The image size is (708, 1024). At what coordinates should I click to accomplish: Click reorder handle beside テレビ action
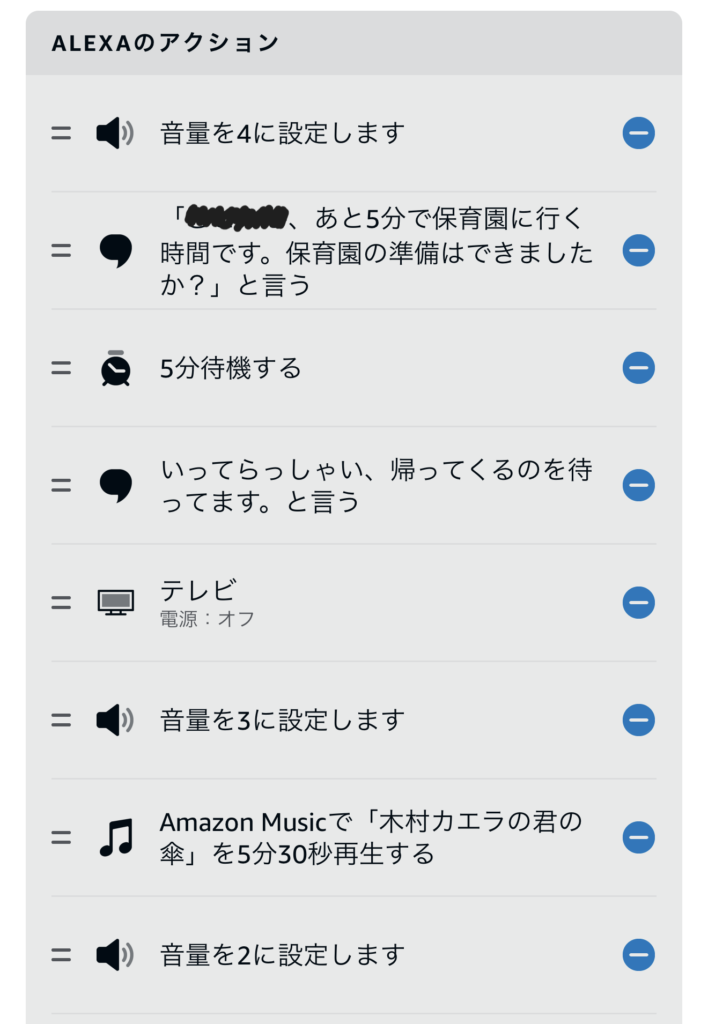tap(62, 602)
